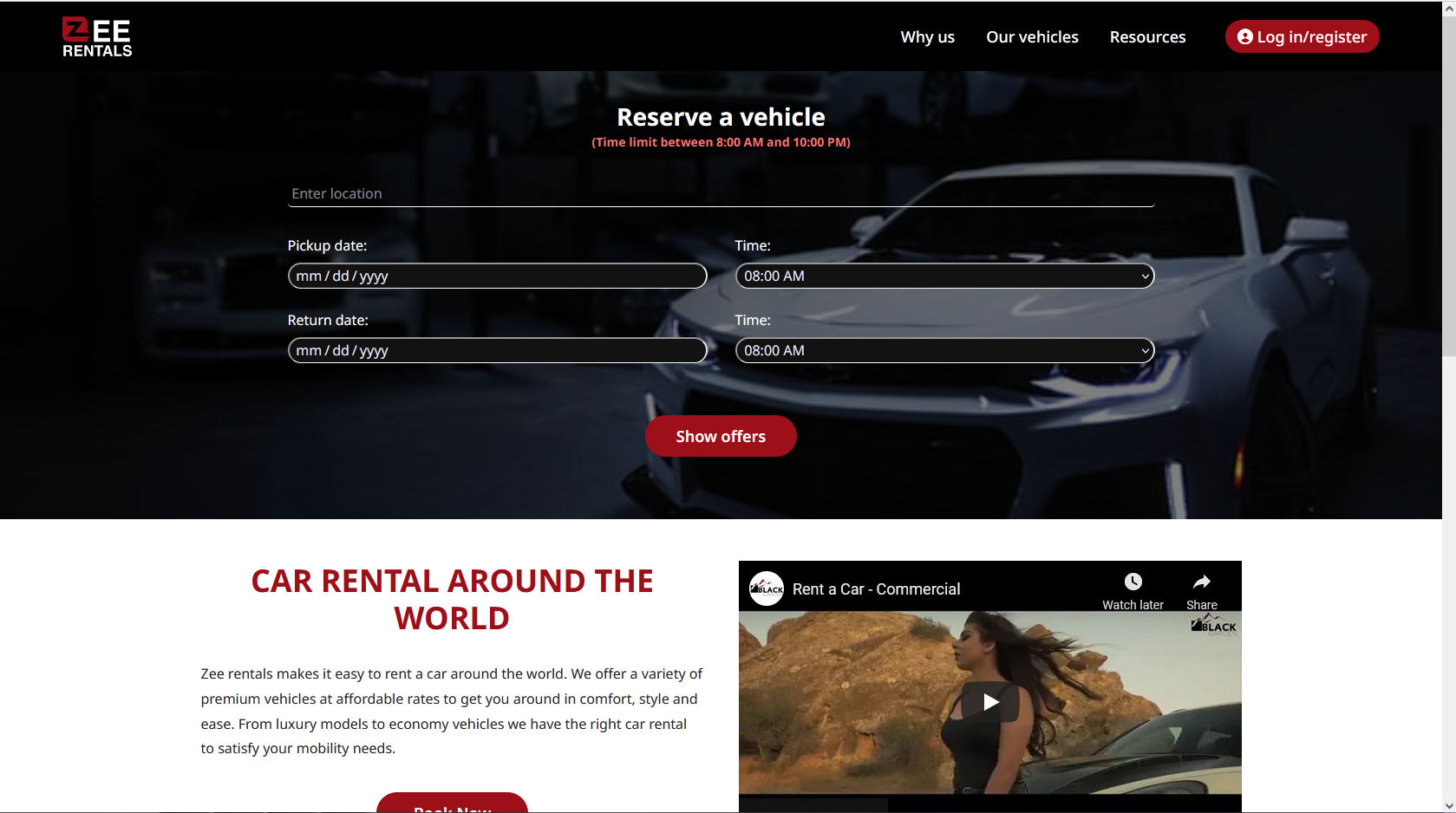Open the Our vehicles menu item
Screen dimensions: 1456x813
(x=1032, y=36)
